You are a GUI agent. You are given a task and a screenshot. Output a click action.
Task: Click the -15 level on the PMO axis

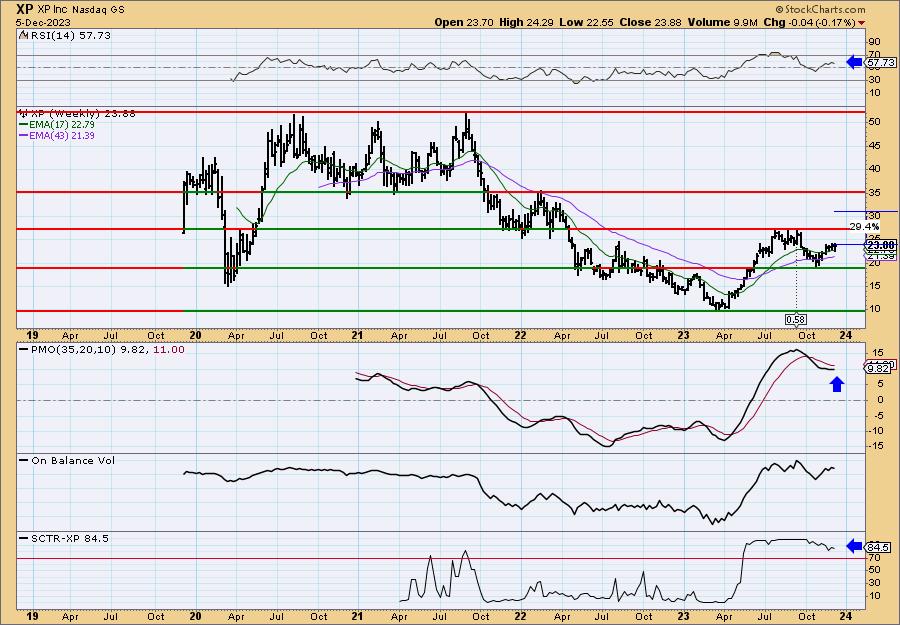[x=874, y=446]
